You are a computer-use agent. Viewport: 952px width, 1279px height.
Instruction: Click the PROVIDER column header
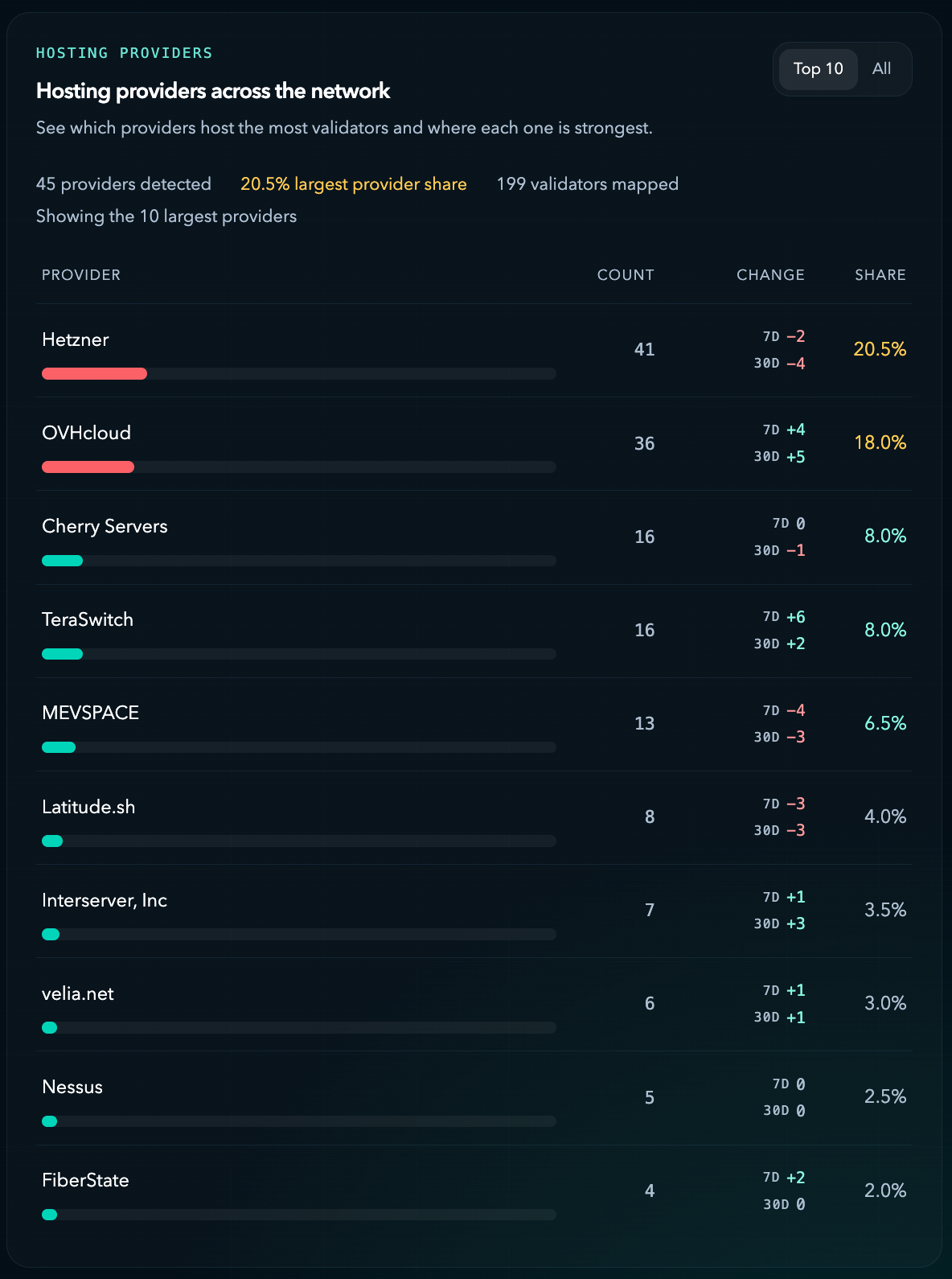80,274
